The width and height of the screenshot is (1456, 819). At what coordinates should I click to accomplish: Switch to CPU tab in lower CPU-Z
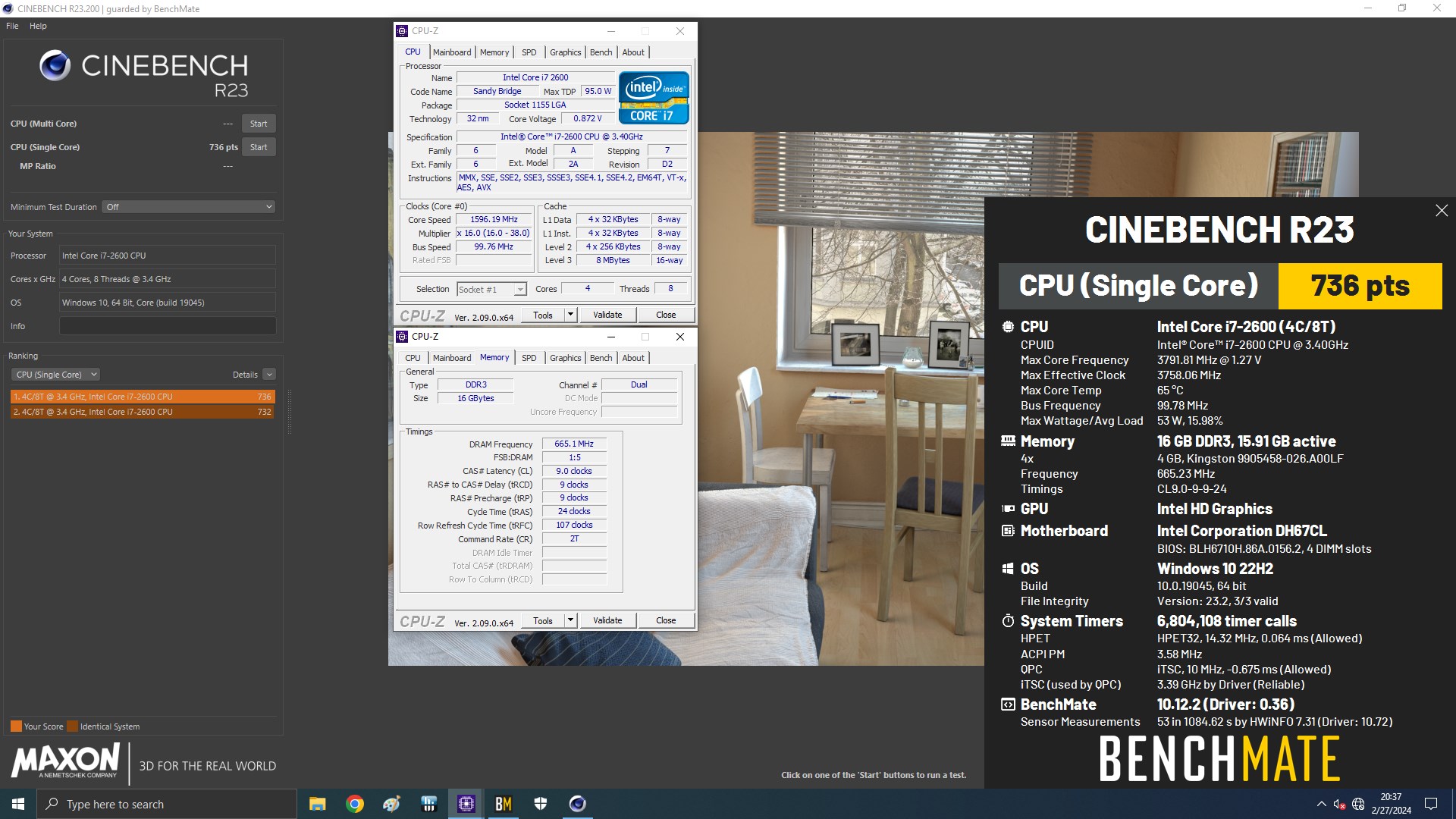click(413, 358)
